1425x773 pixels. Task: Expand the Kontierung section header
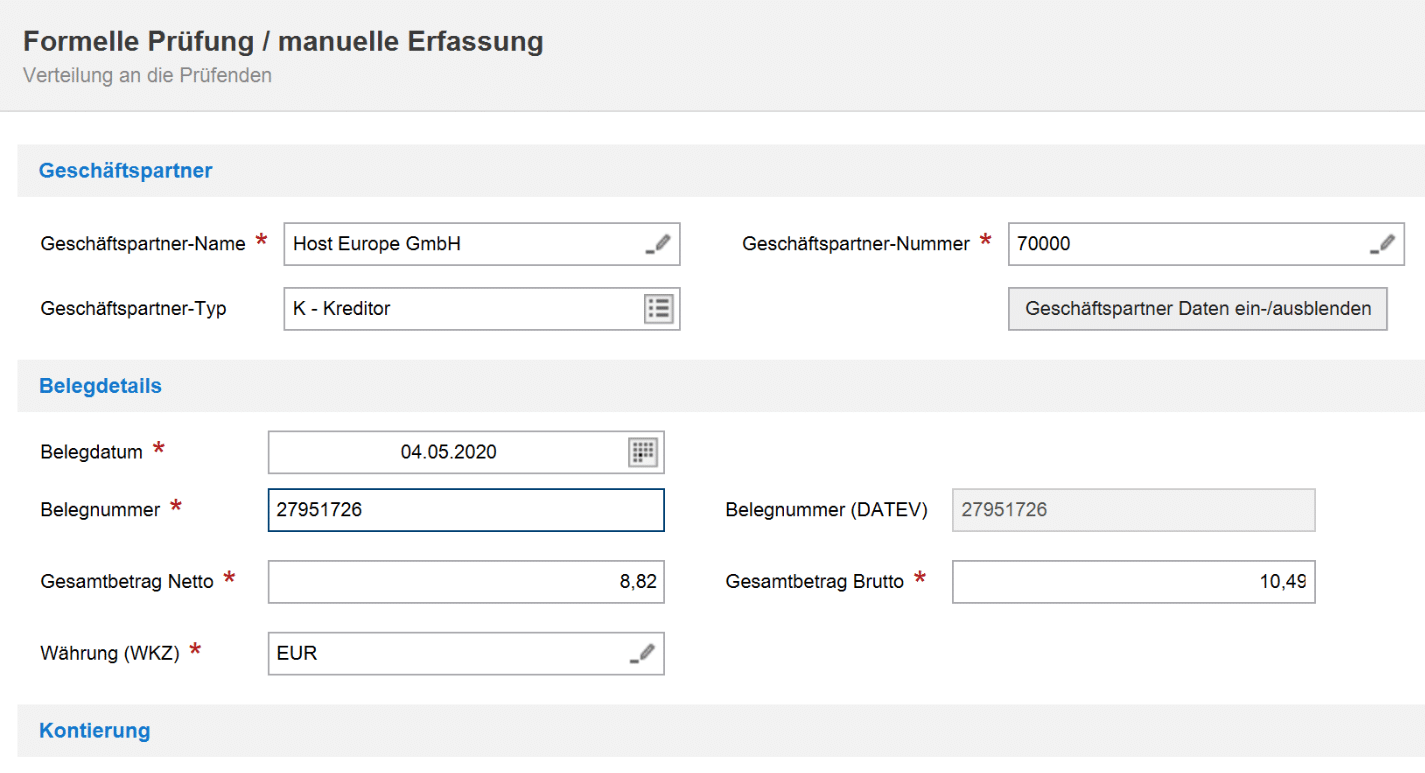(x=95, y=731)
